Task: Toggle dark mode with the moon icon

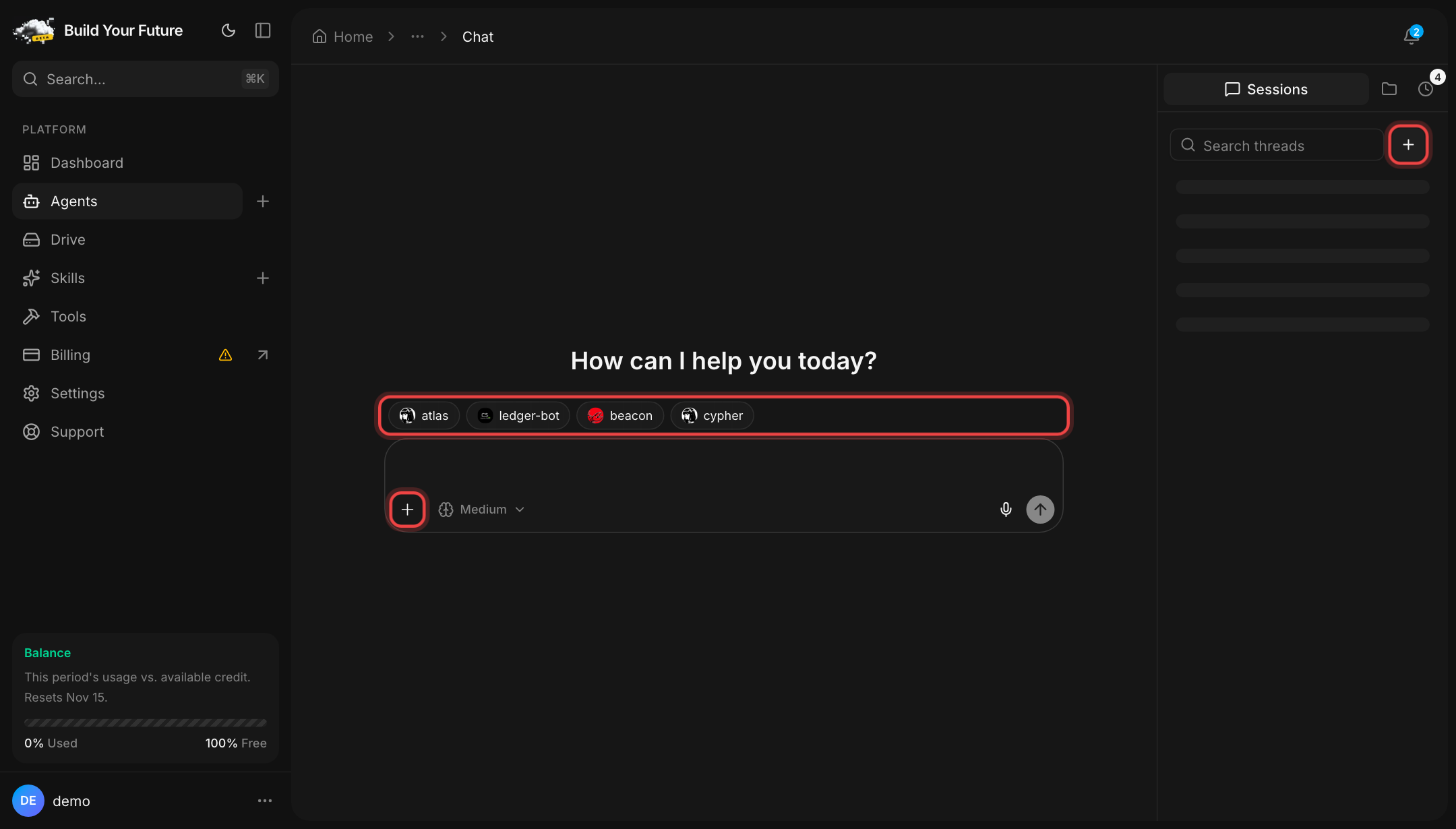Action: 229,30
